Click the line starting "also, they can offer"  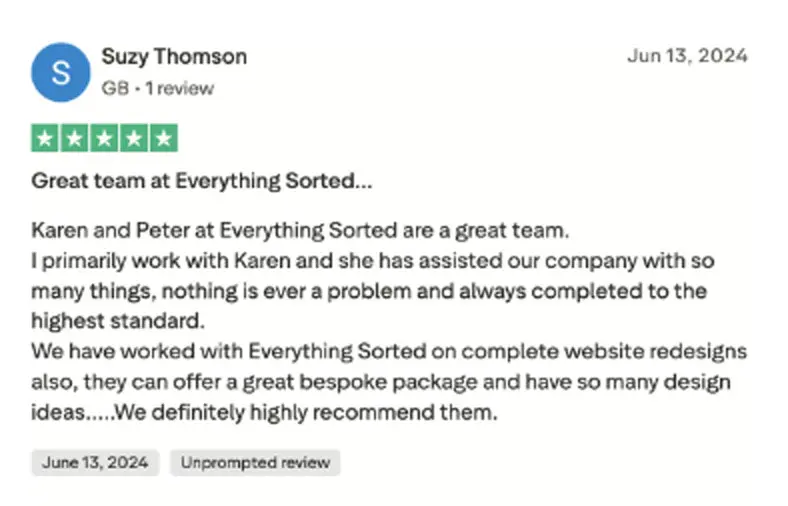click(381, 382)
